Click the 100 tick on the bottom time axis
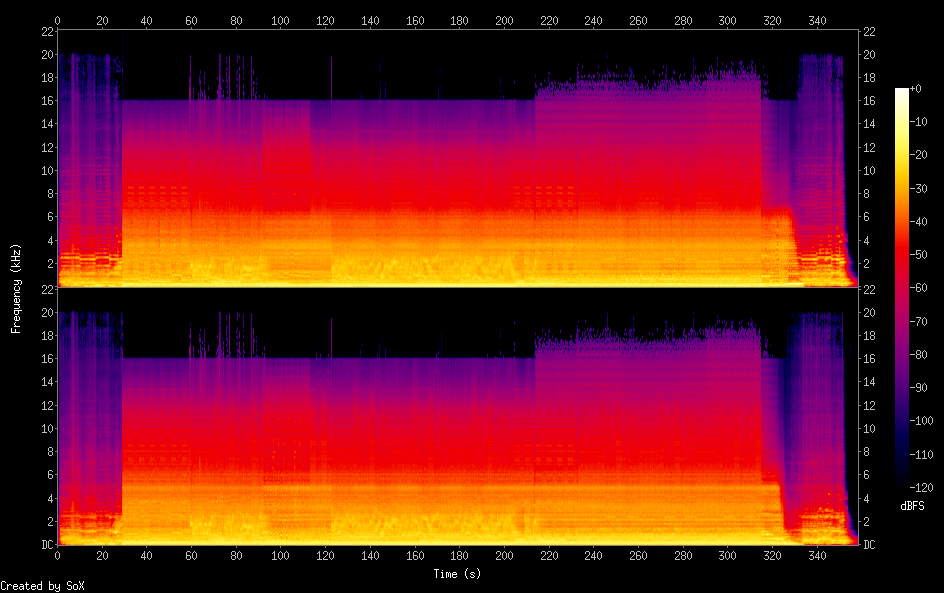Viewport: 944px width, 593px height. [x=281, y=556]
